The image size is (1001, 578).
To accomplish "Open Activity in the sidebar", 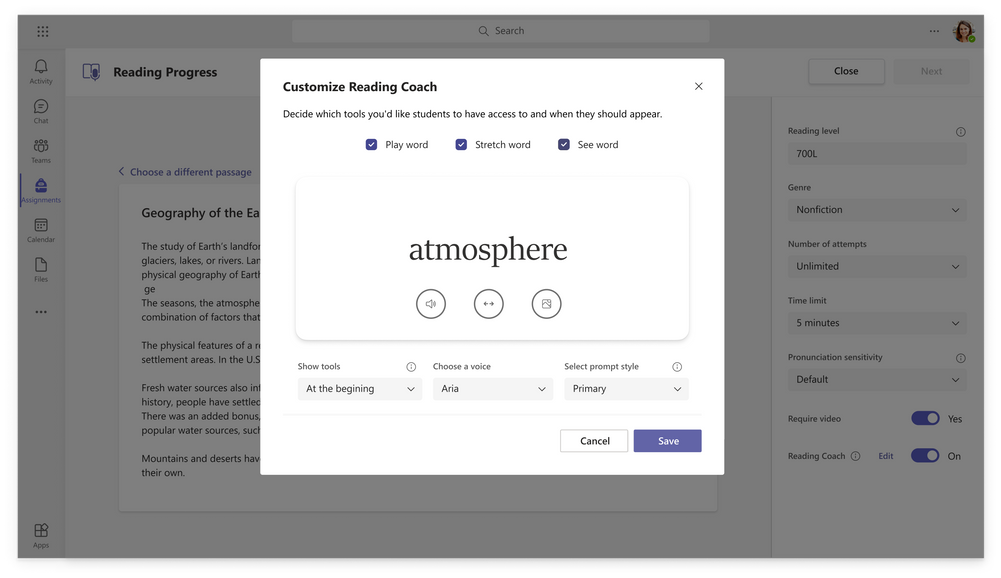I will pos(41,72).
